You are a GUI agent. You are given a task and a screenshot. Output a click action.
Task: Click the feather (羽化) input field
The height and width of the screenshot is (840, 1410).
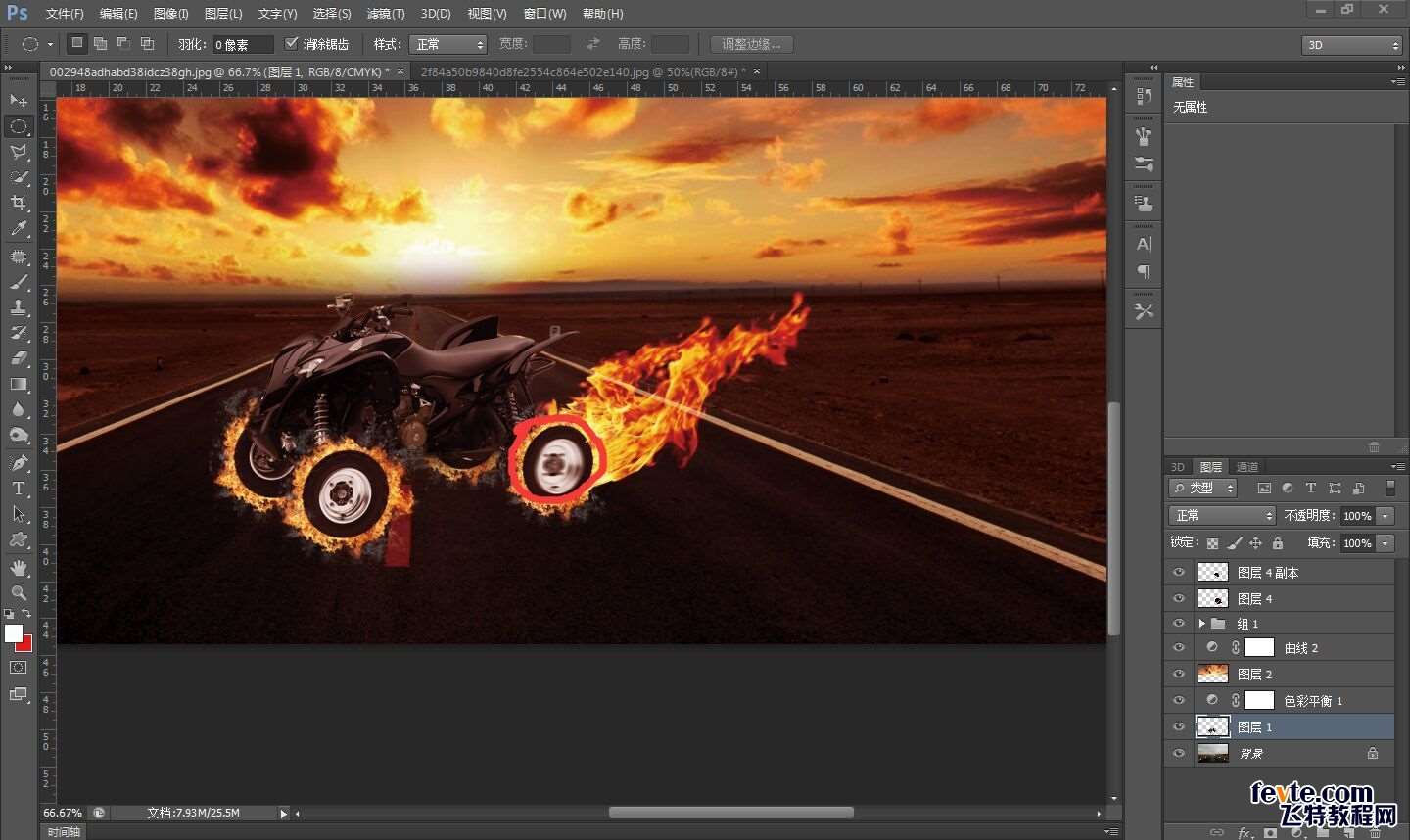pos(243,44)
